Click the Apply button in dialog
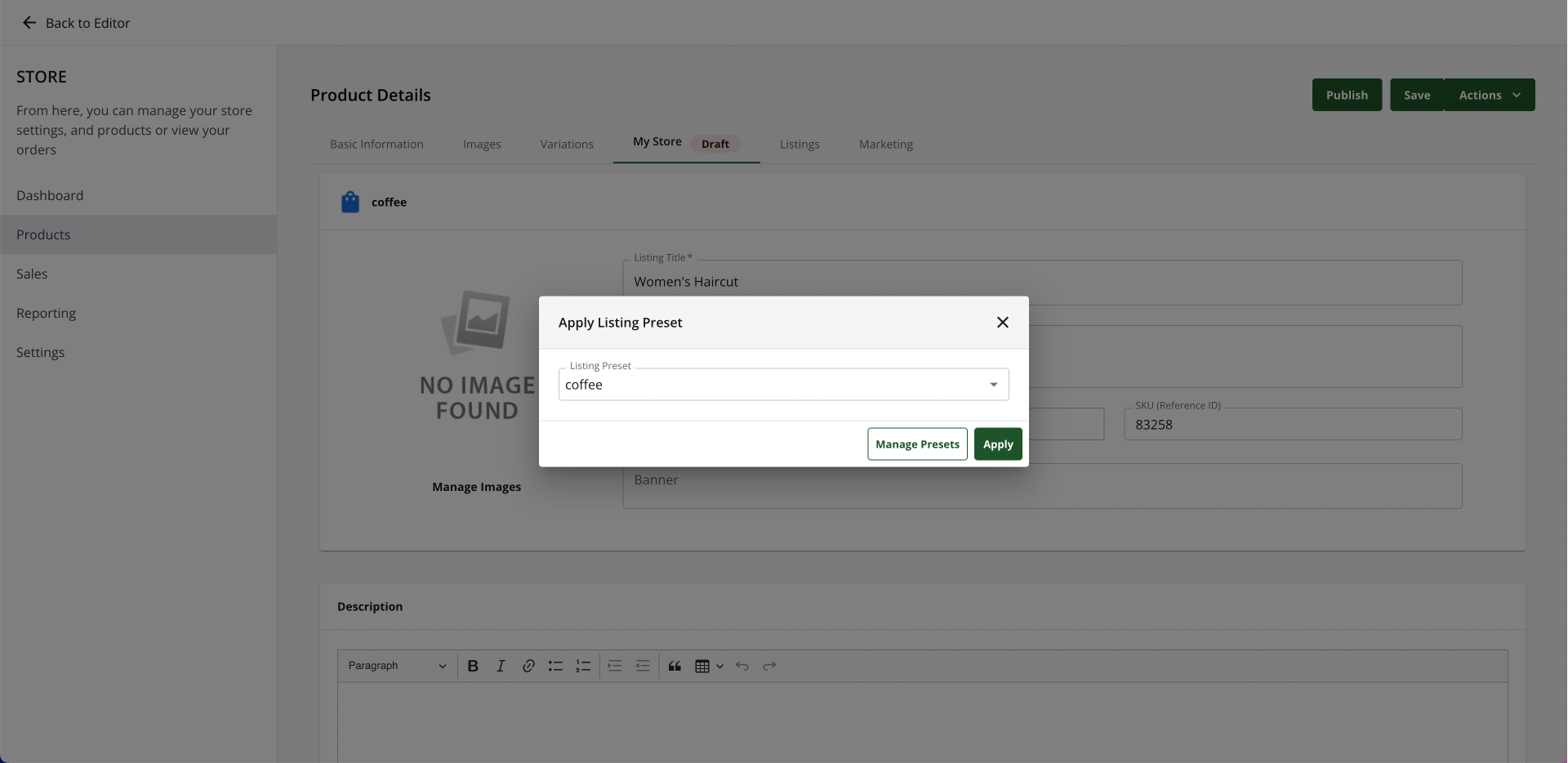 pyautogui.click(x=997, y=444)
